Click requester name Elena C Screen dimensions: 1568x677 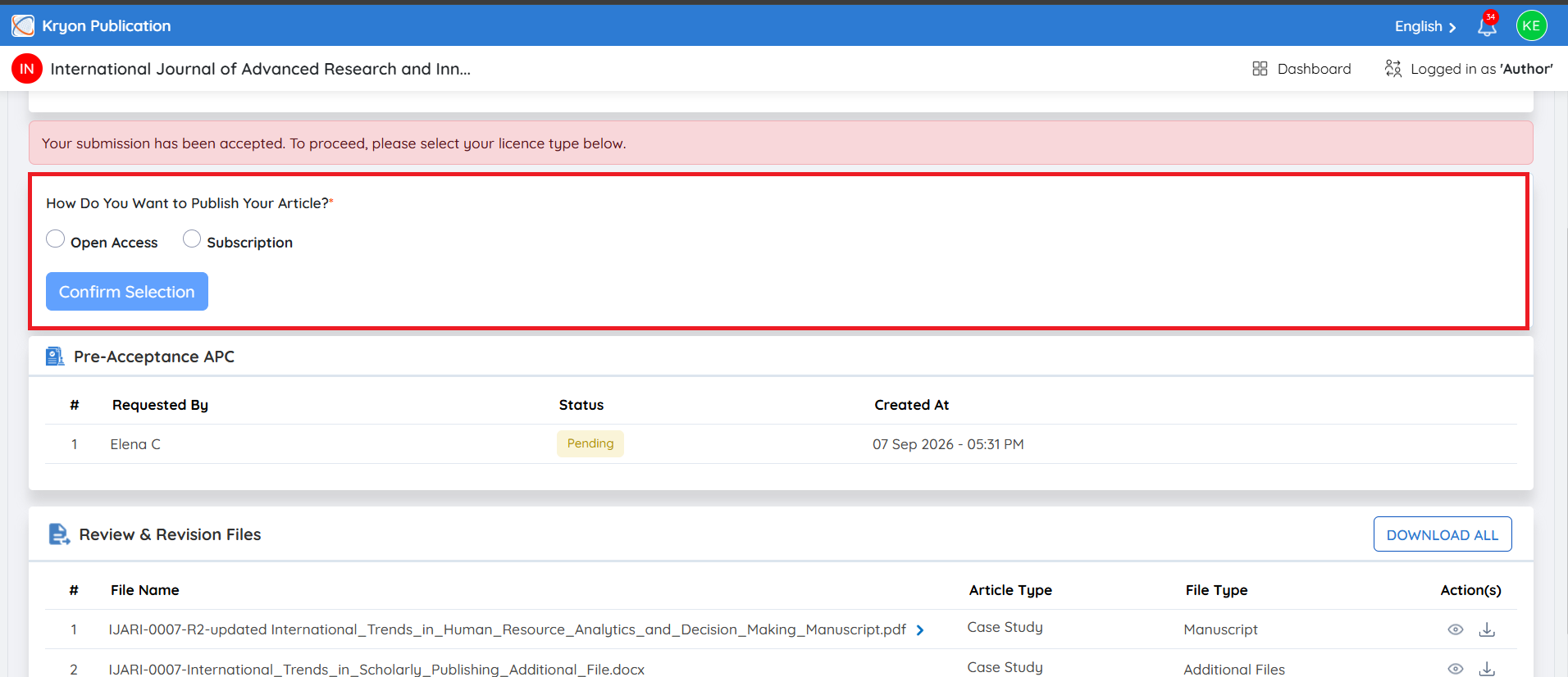point(135,444)
